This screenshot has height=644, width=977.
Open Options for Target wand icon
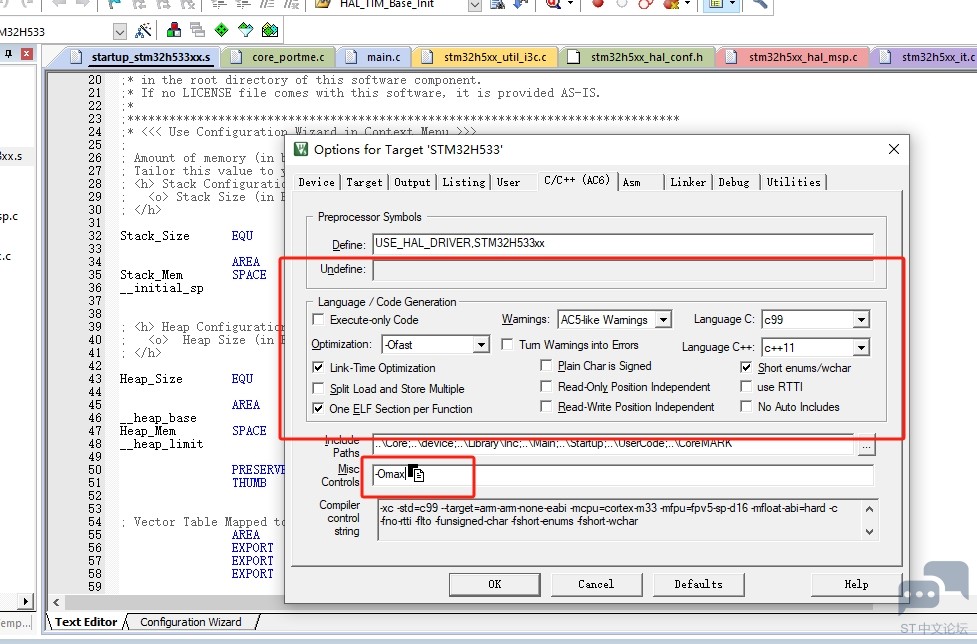coord(143,30)
